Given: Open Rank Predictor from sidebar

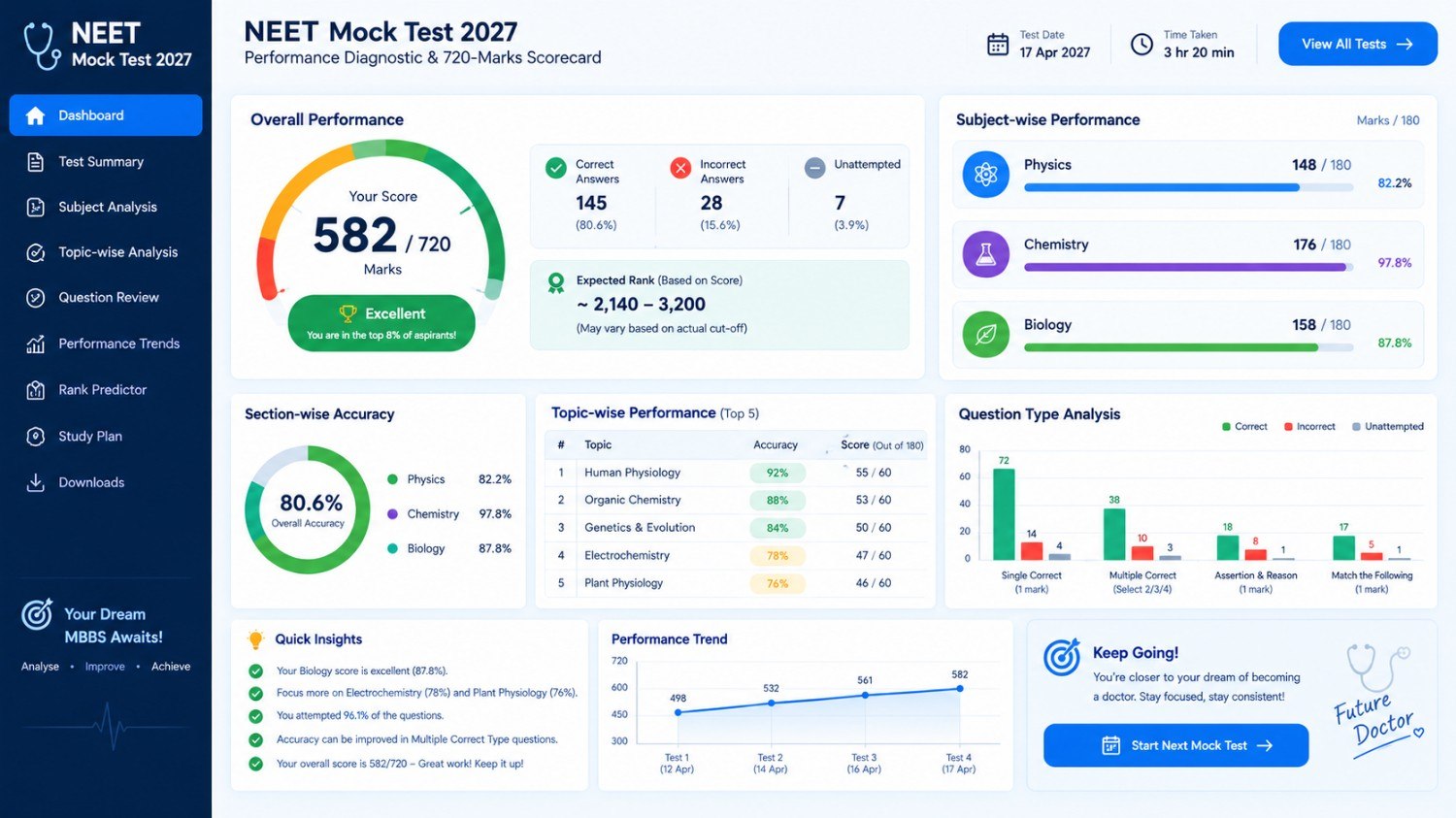Looking at the screenshot, I should 106,390.
